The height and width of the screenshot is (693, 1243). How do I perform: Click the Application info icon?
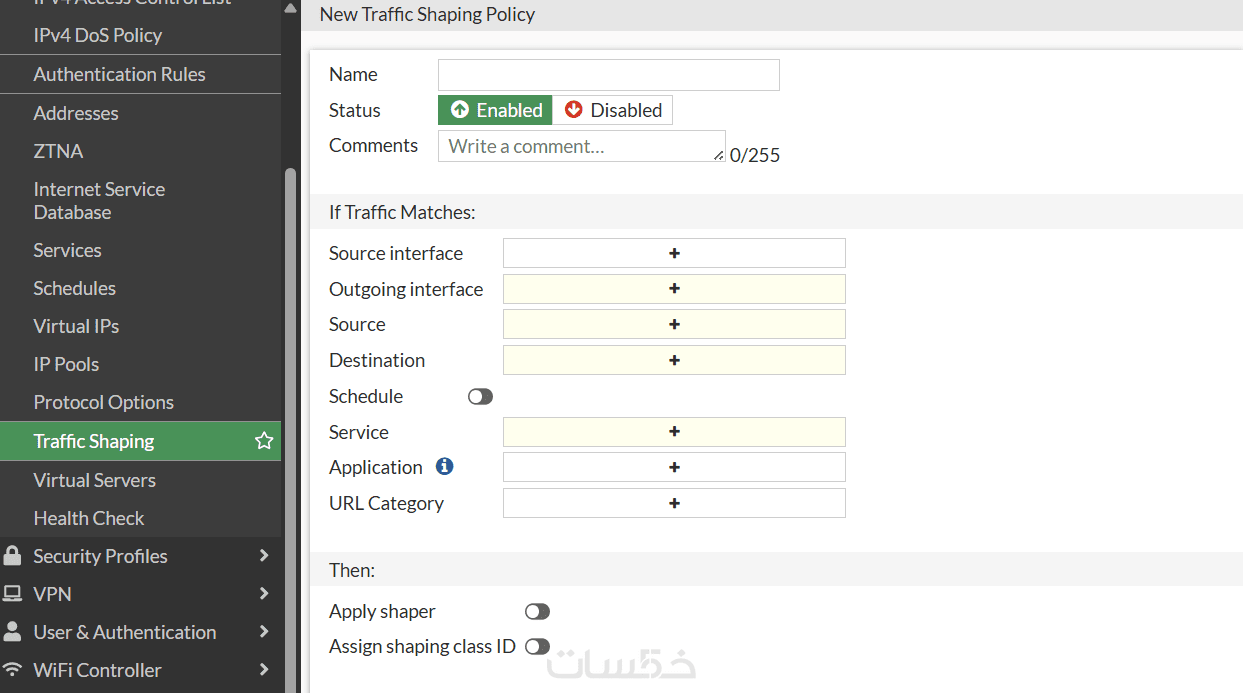(x=445, y=467)
